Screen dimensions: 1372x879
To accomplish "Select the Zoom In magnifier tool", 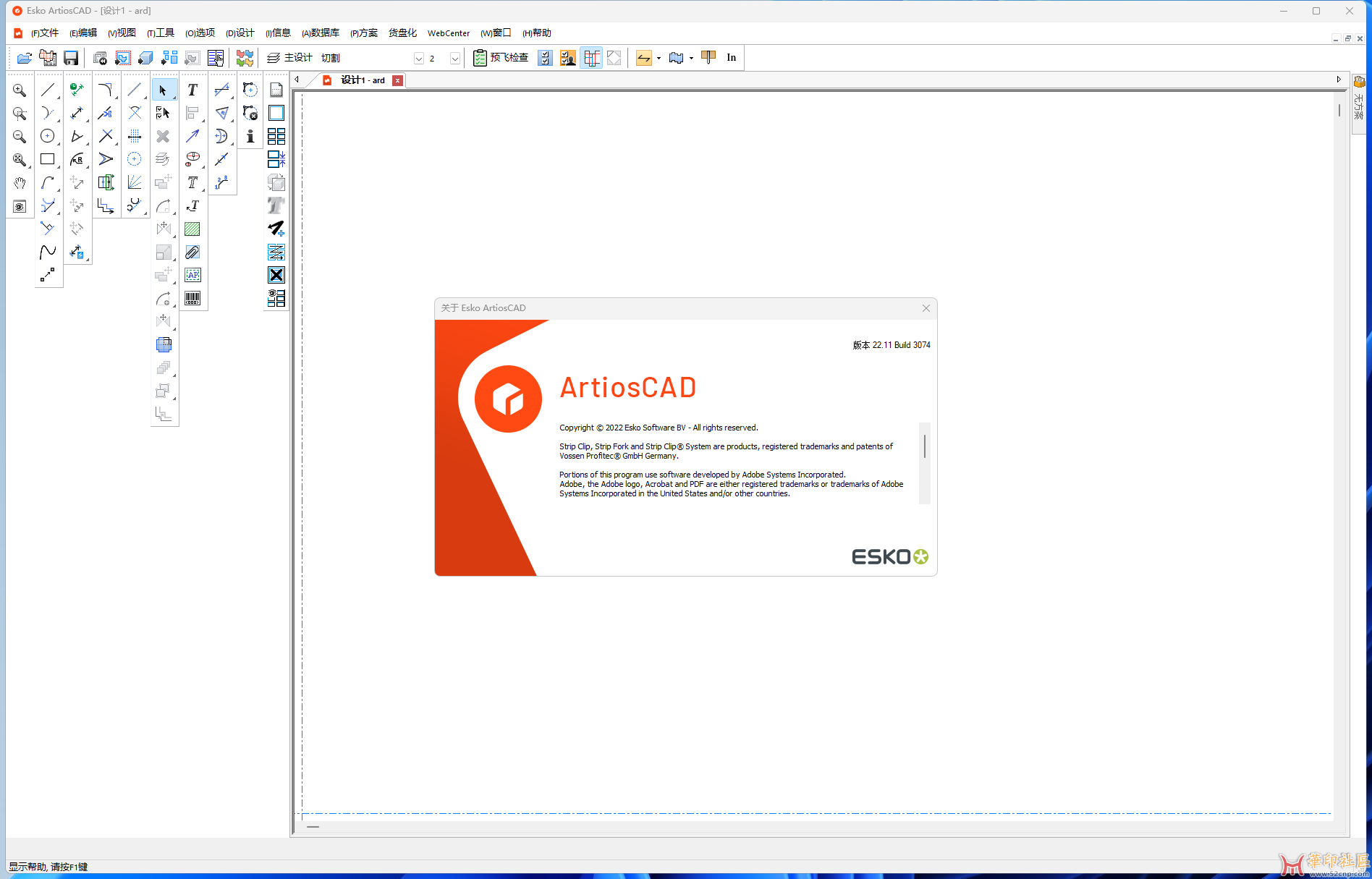I will click(20, 90).
